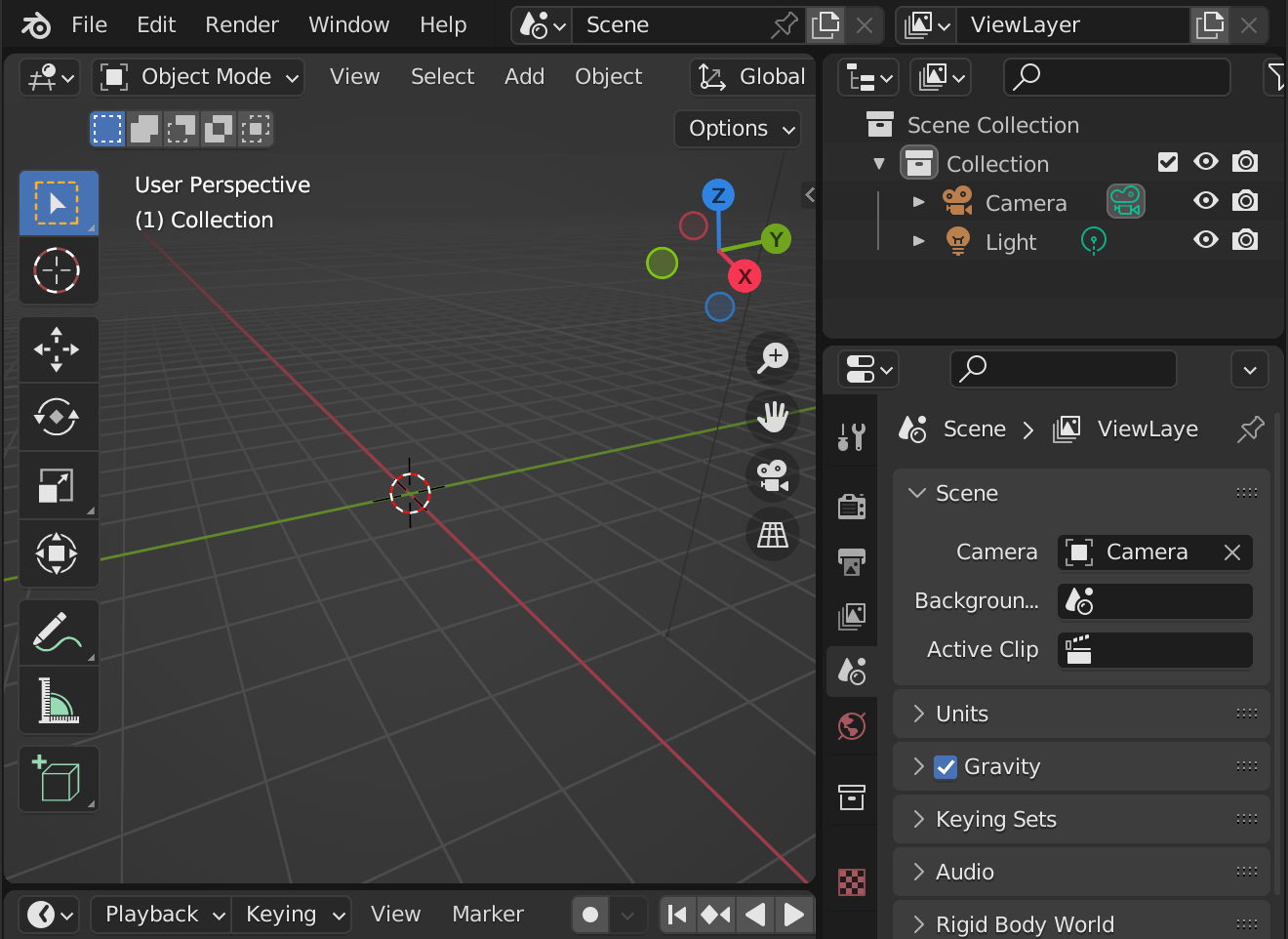Toggle pin on properties editor
Screen dimensions: 1288x939
pos(1250,429)
